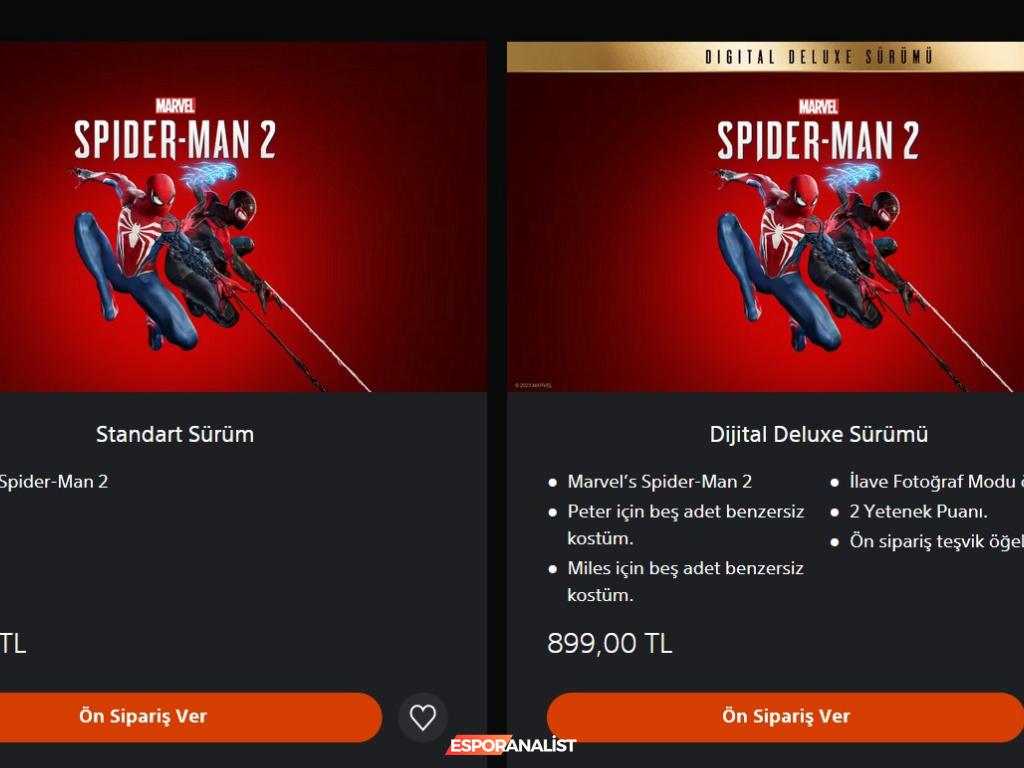Click Miles için beş adet benzersiz kostüm item
Image resolution: width=1024 pixels, height=768 pixels.
click(685, 582)
